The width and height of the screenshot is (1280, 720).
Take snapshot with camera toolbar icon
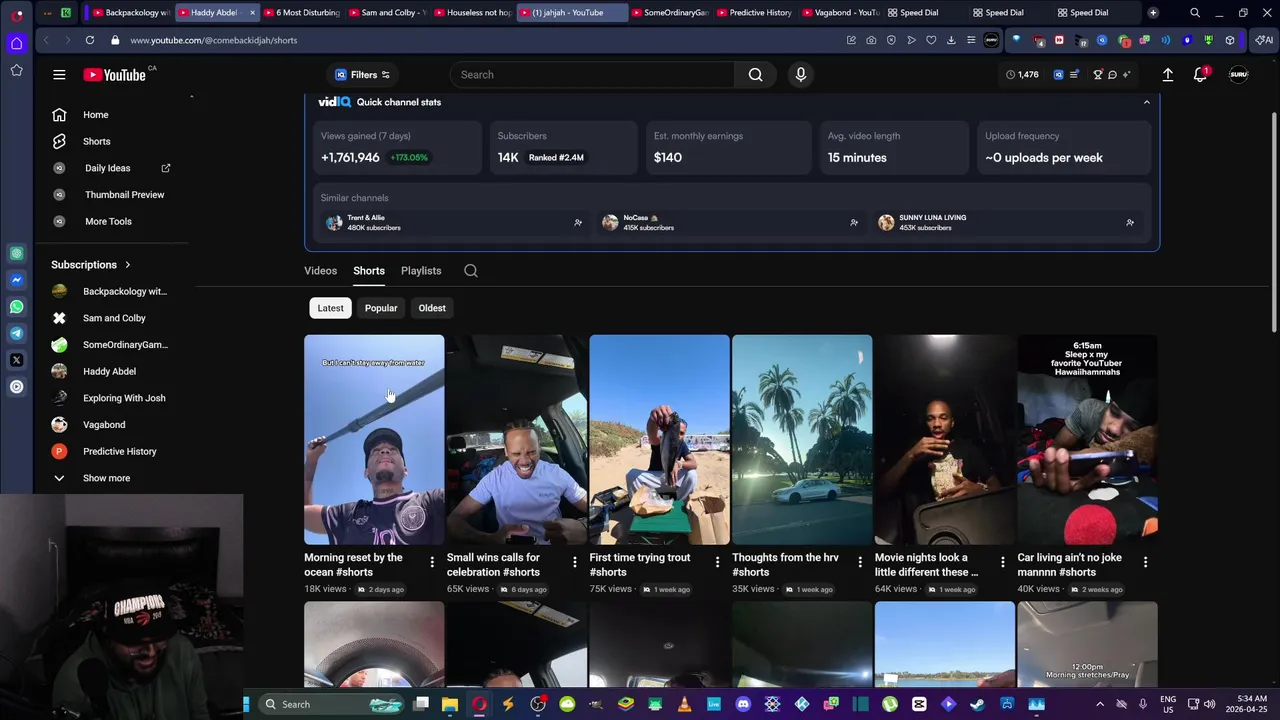click(871, 40)
